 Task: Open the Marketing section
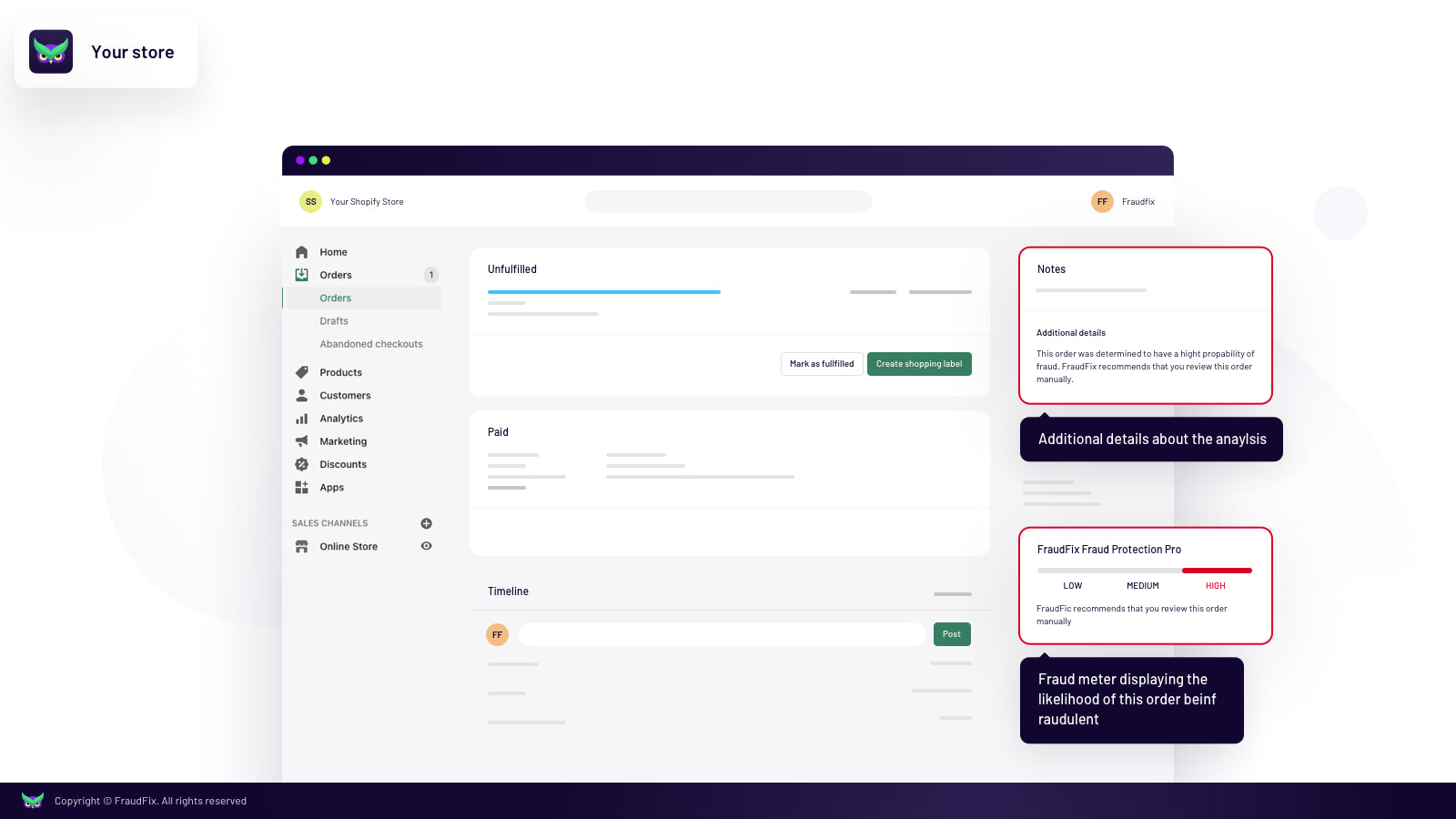pyautogui.click(x=343, y=441)
